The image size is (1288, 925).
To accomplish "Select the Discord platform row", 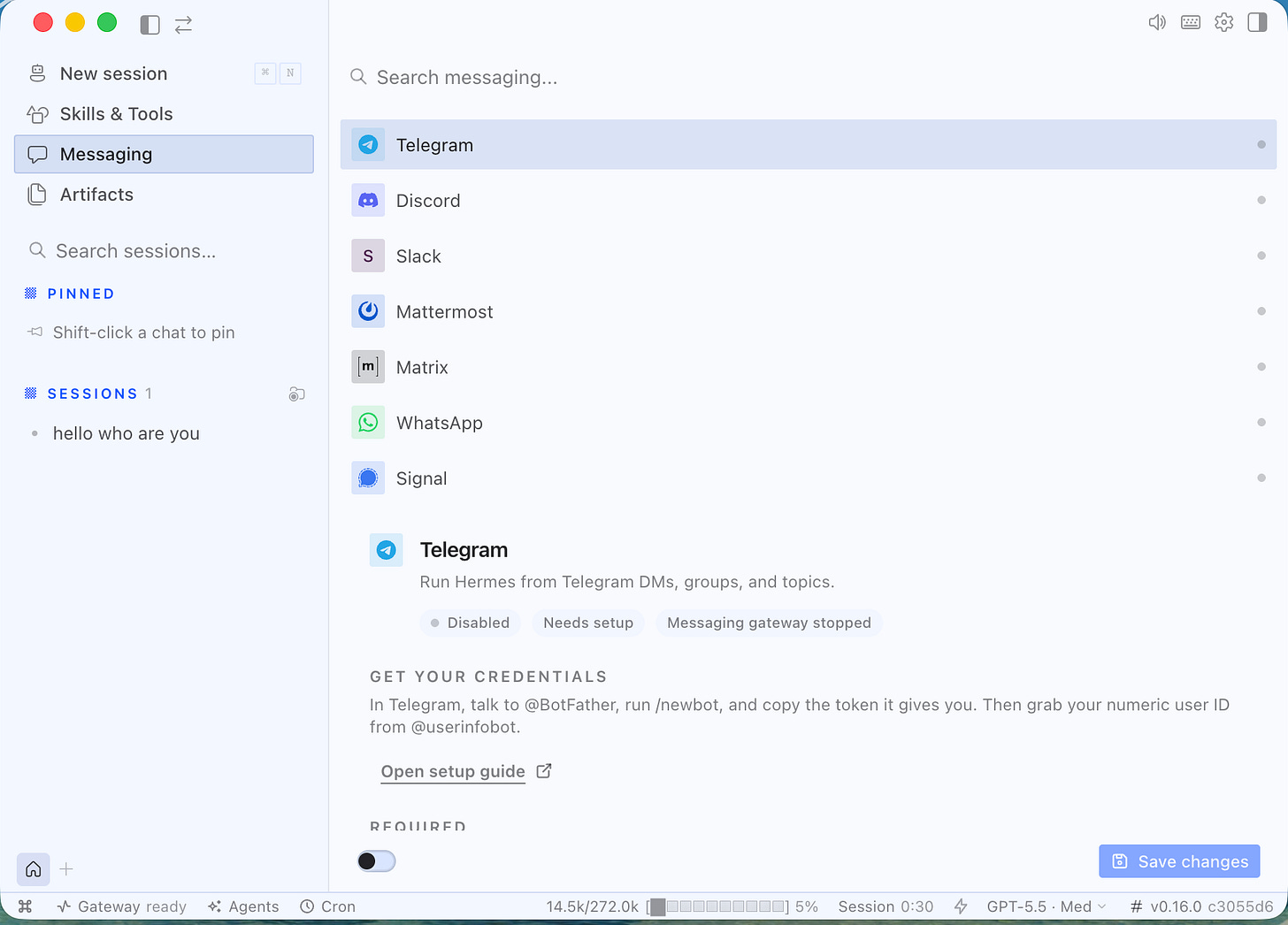I will coord(808,200).
